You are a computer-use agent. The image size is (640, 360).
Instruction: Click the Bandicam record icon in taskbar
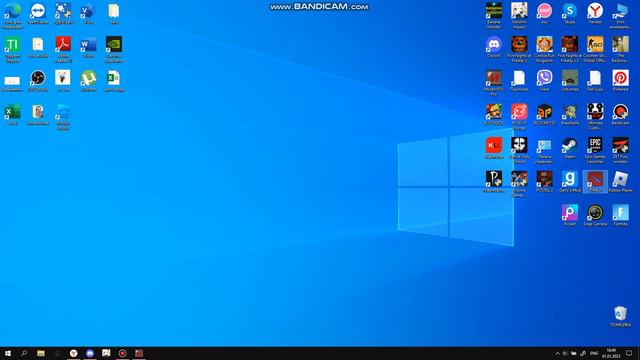coord(122,353)
